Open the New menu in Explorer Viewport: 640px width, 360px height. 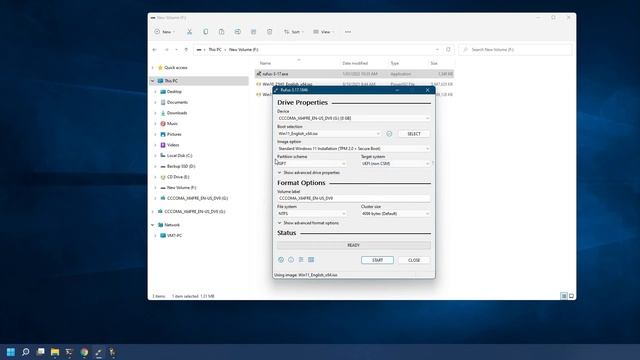pos(164,32)
